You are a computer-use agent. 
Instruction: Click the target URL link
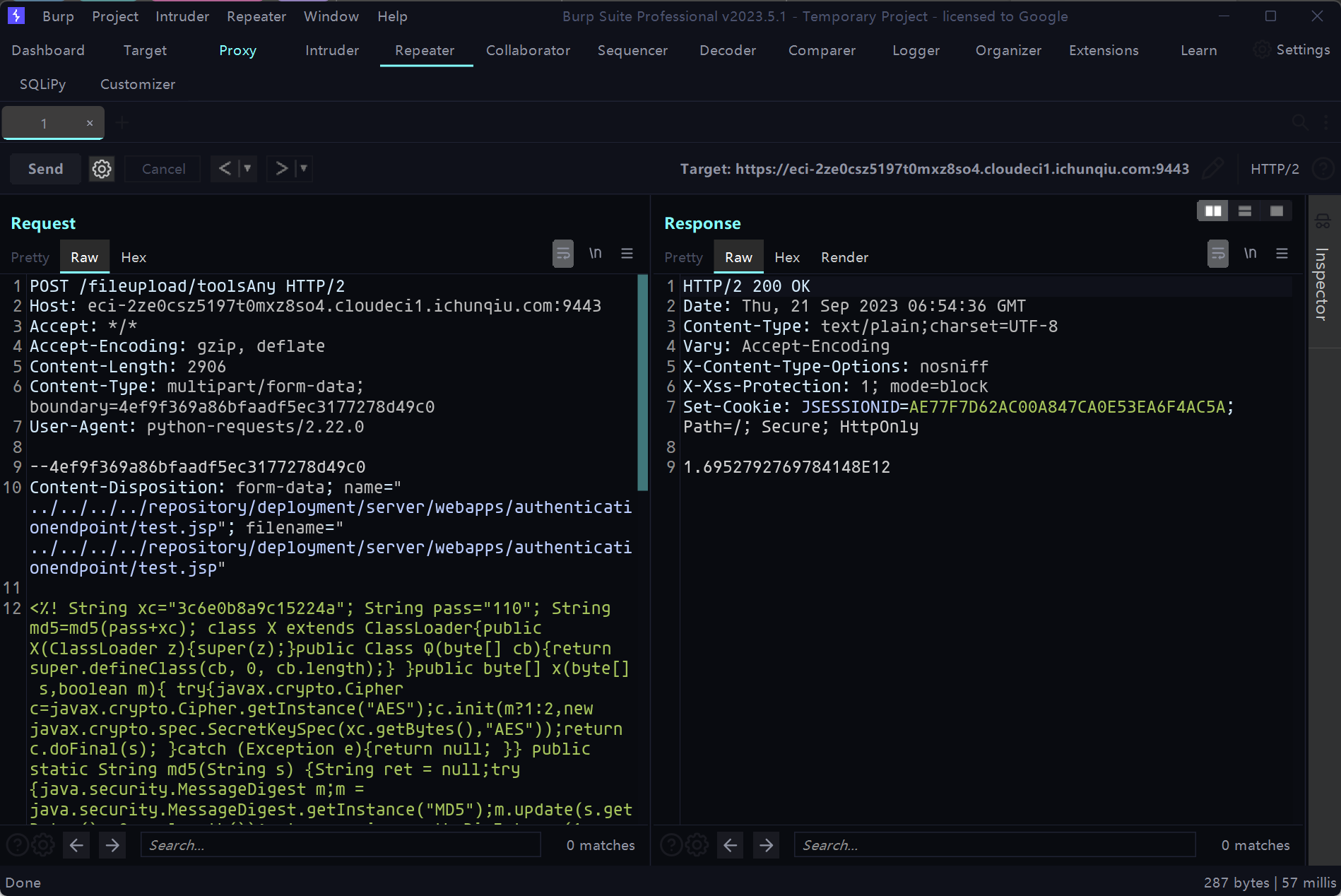[962, 169]
